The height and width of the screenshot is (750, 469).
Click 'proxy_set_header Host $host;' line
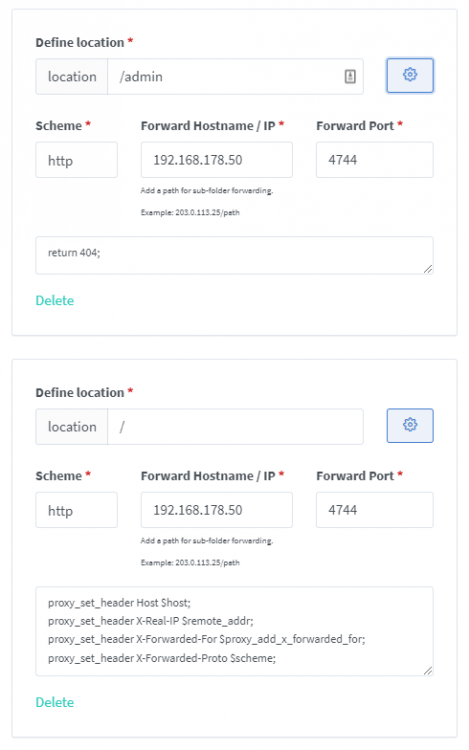click(x=119, y=603)
